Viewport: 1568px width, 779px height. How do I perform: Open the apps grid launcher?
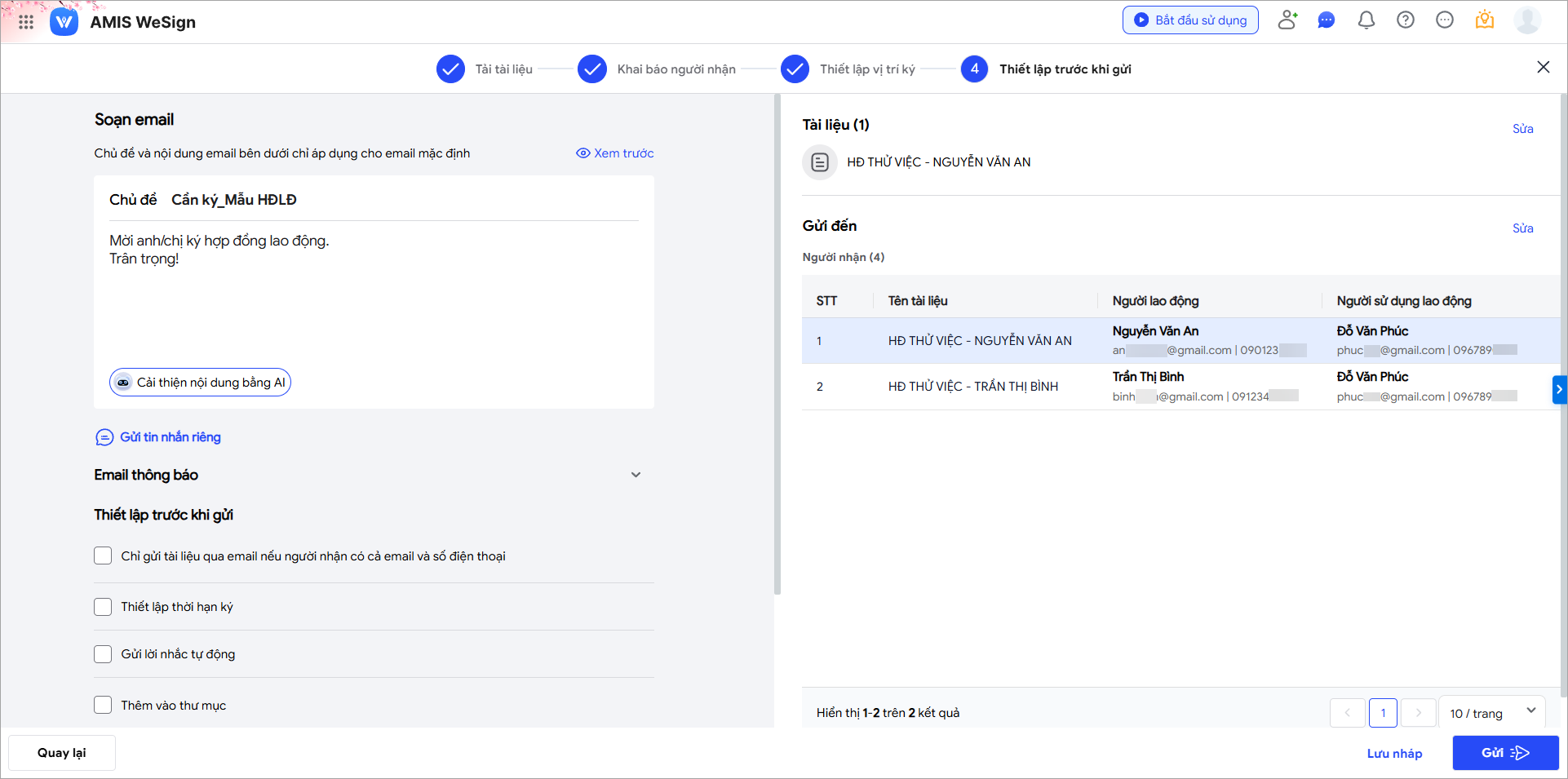[26, 22]
